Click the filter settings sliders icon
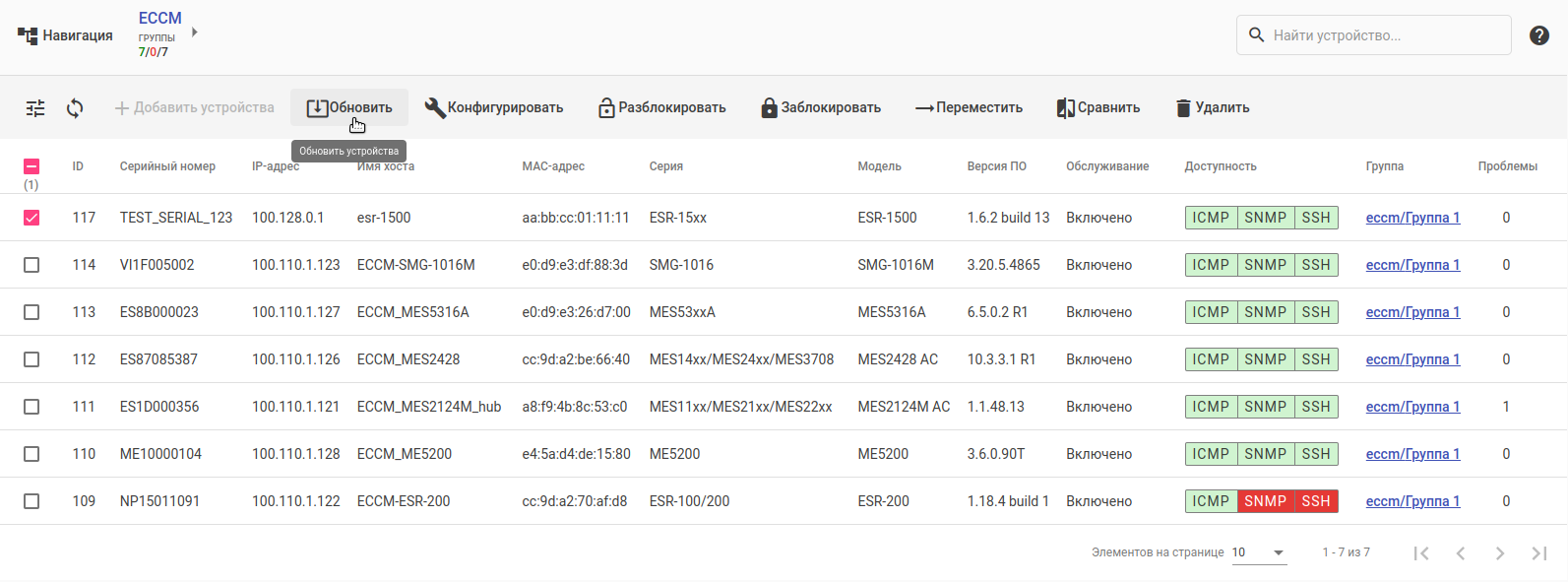Screen dimensions: 1568x582 (x=35, y=108)
